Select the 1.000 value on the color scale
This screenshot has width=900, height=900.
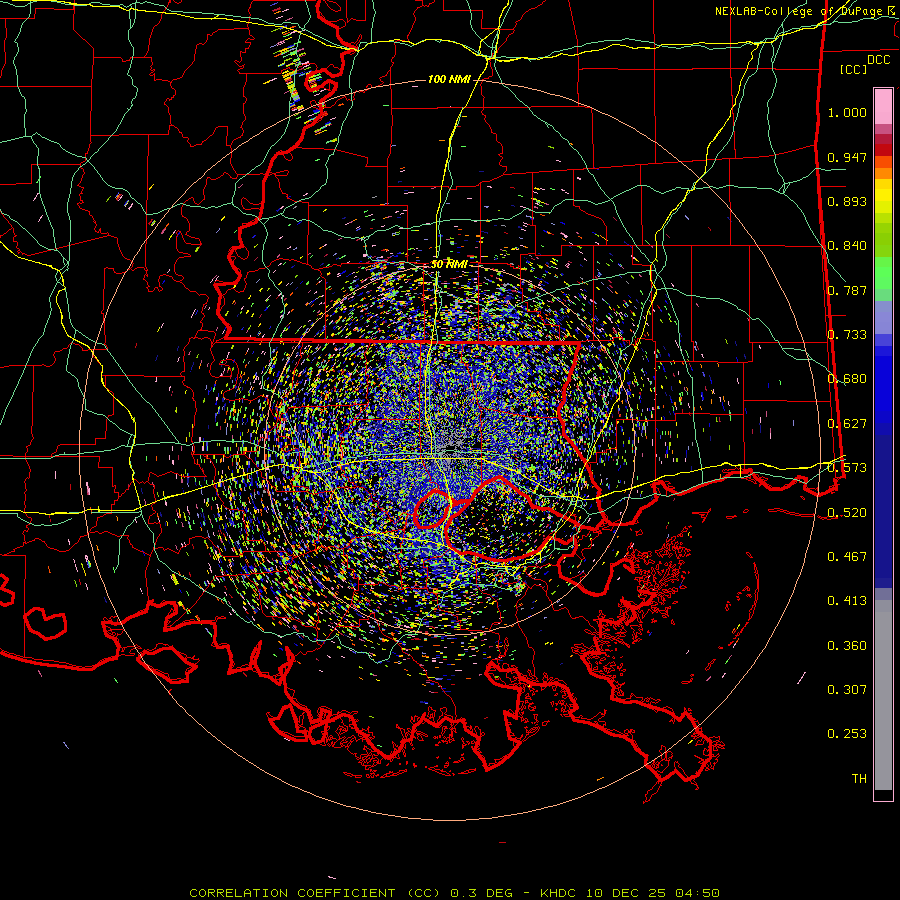847,112
